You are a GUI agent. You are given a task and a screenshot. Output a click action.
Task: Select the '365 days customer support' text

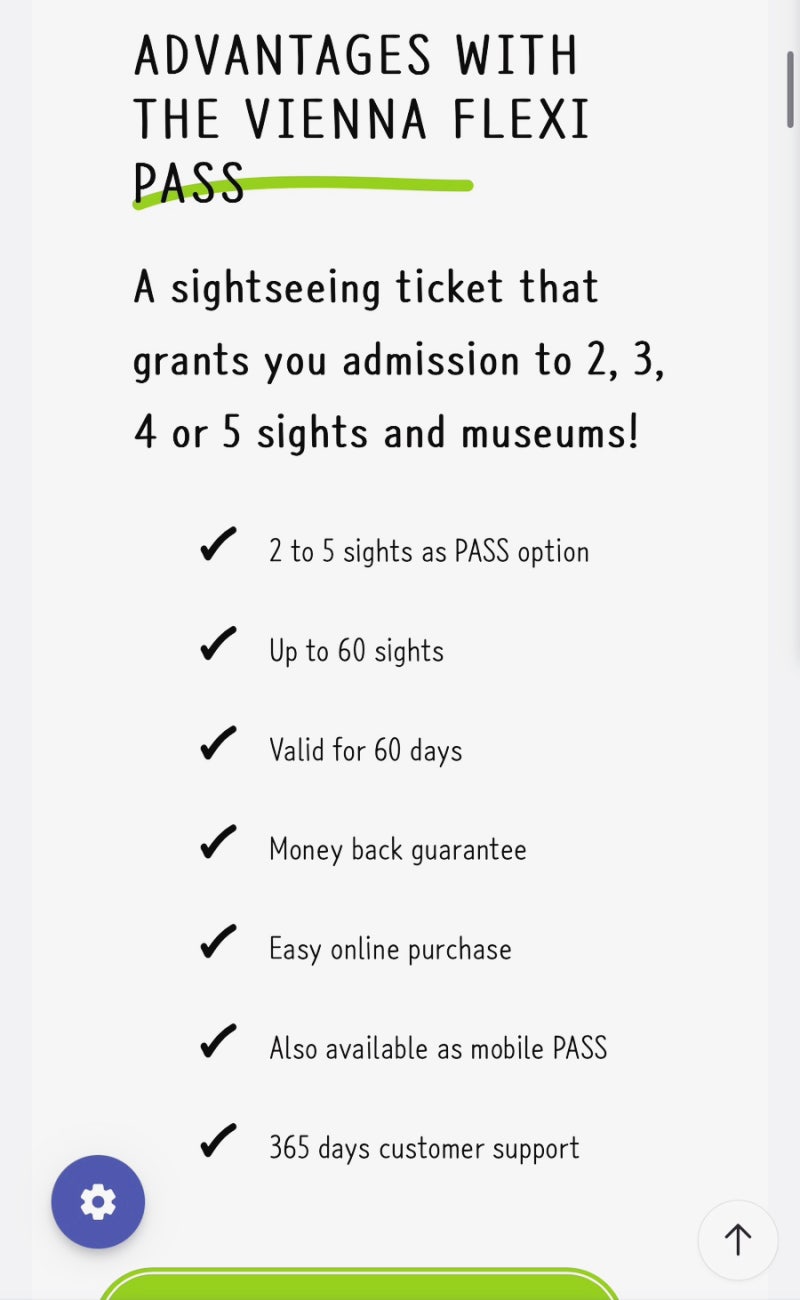pyautogui.click(x=424, y=1148)
